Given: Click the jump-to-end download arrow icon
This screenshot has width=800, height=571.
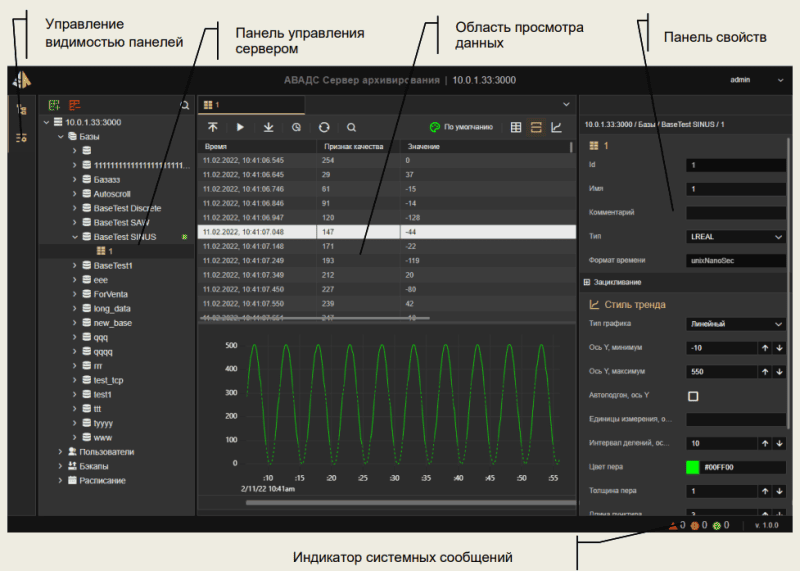Looking at the screenshot, I should tap(268, 128).
